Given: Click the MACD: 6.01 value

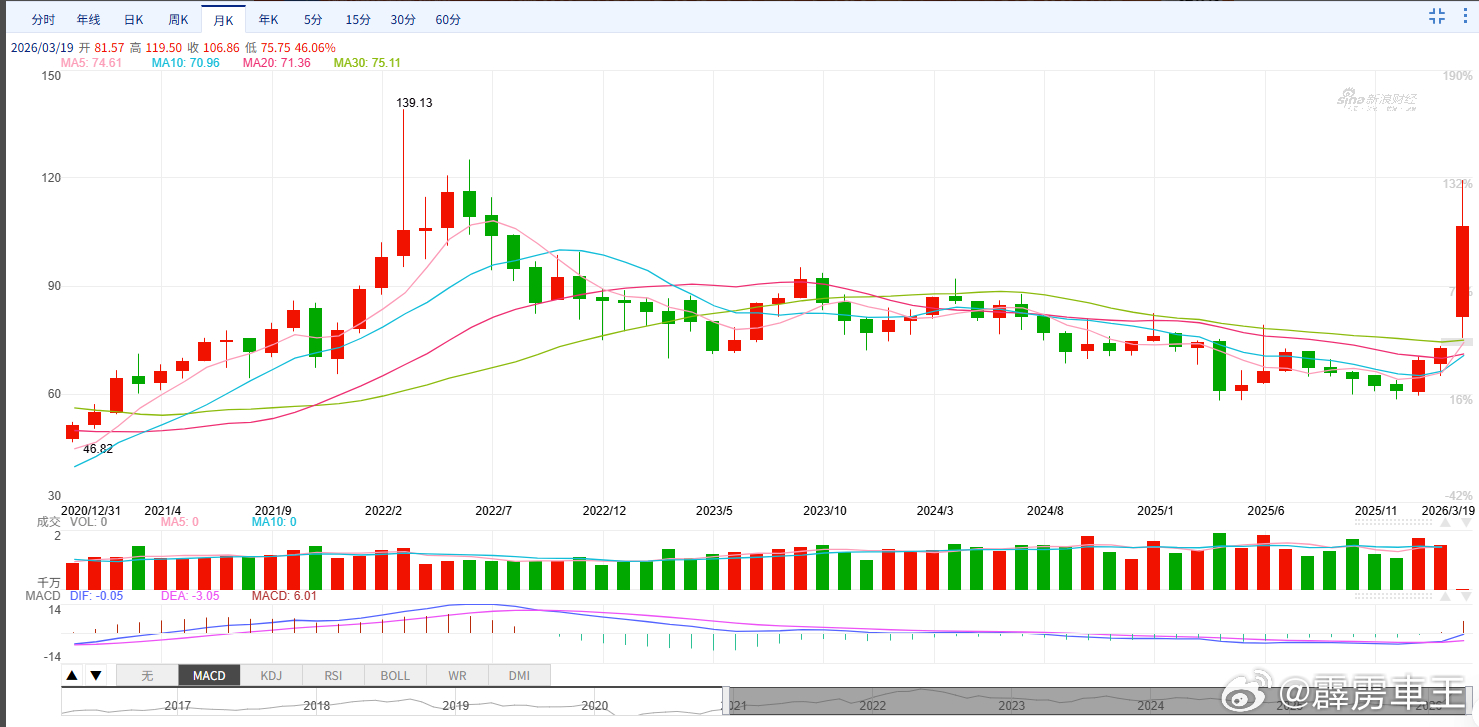Looking at the screenshot, I should point(284,596).
